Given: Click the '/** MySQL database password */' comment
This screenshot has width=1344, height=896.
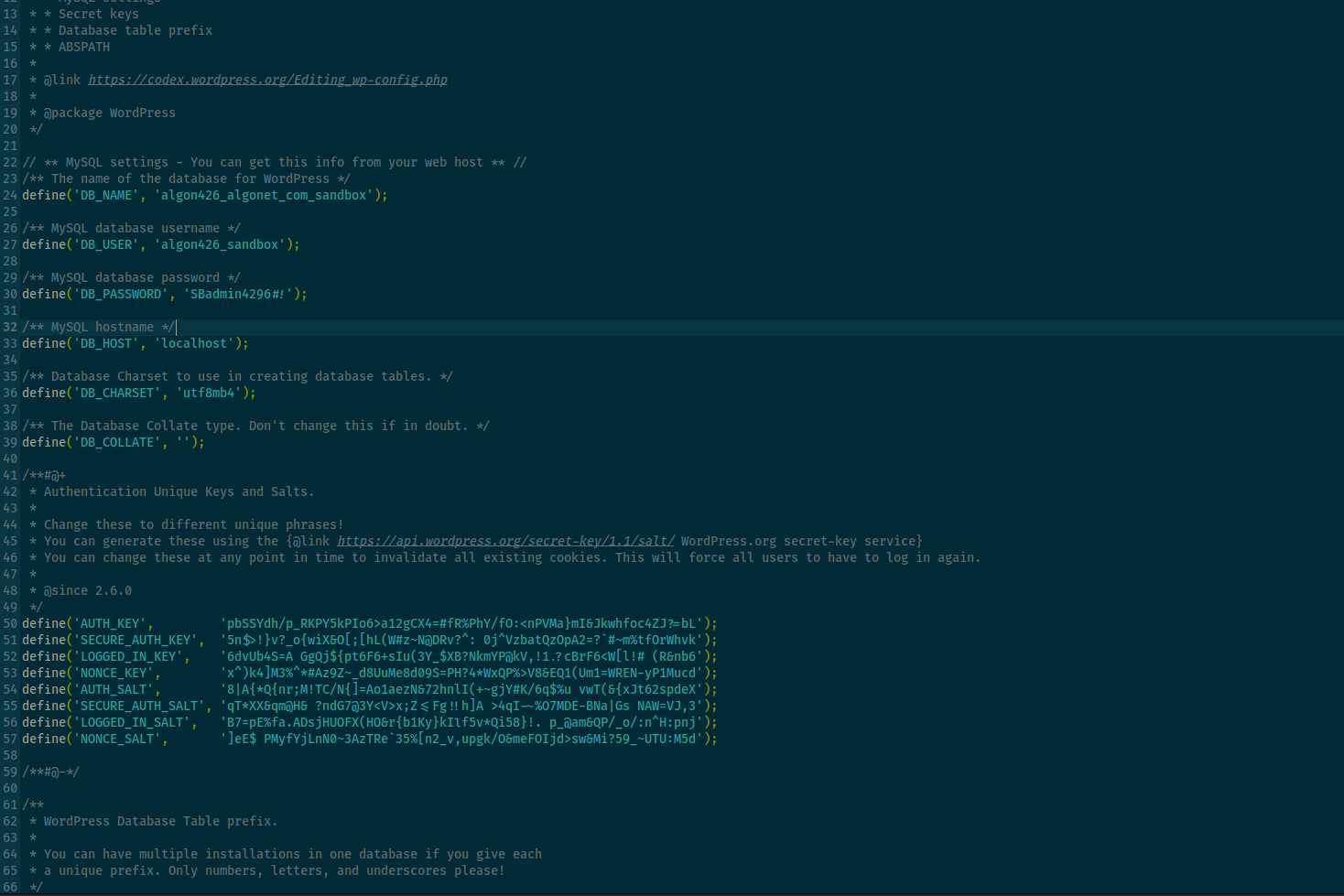Looking at the screenshot, I should 132,277.
